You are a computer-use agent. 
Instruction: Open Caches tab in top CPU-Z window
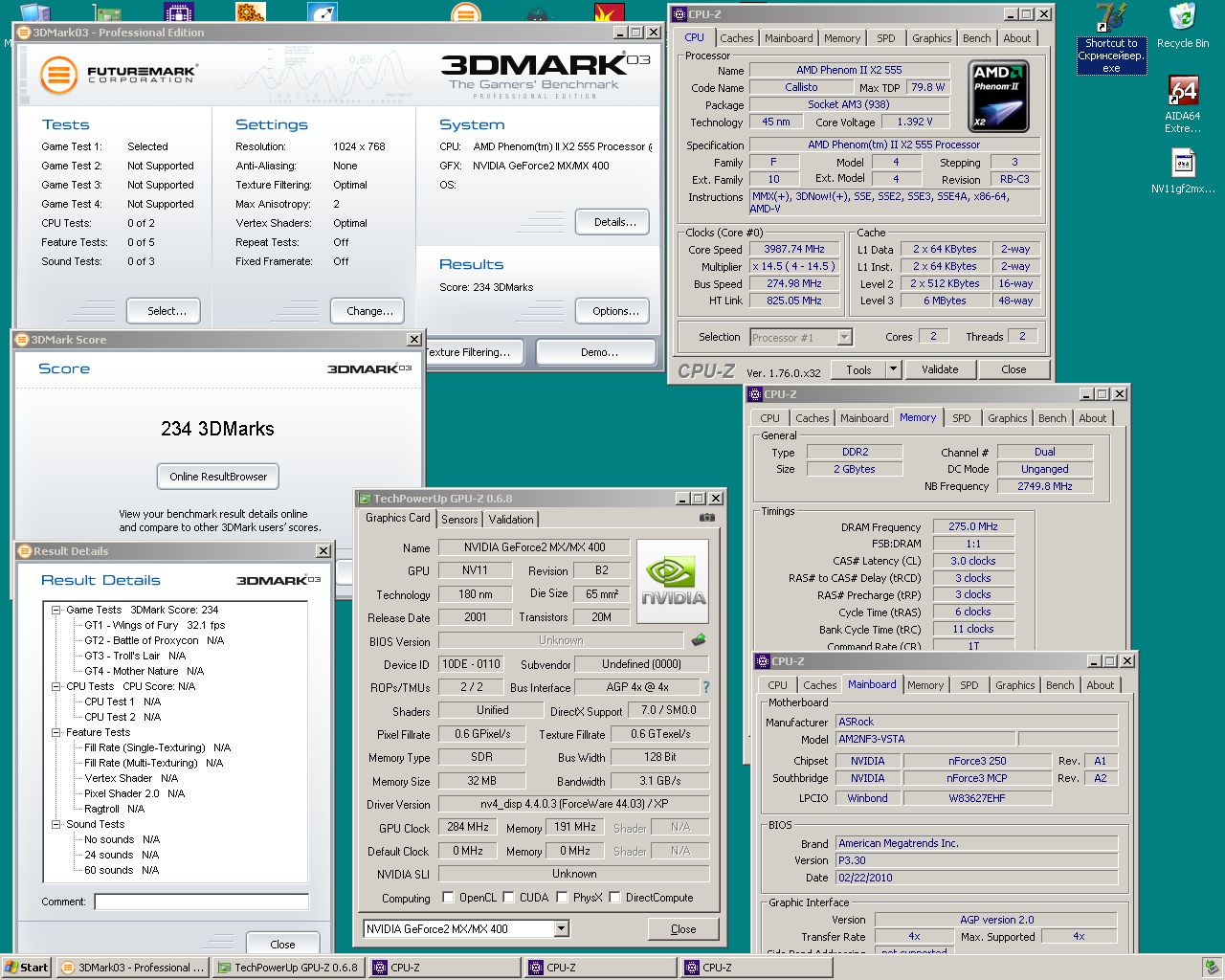click(737, 38)
